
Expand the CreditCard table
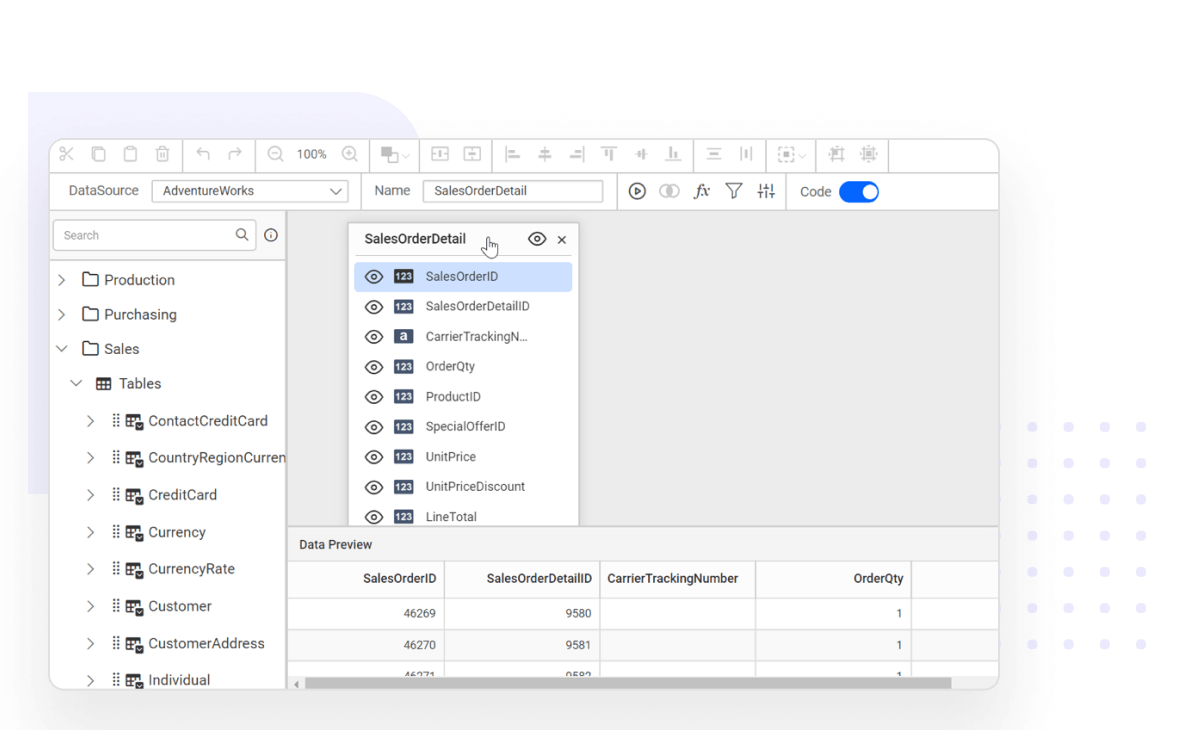pyautogui.click(x=90, y=495)
